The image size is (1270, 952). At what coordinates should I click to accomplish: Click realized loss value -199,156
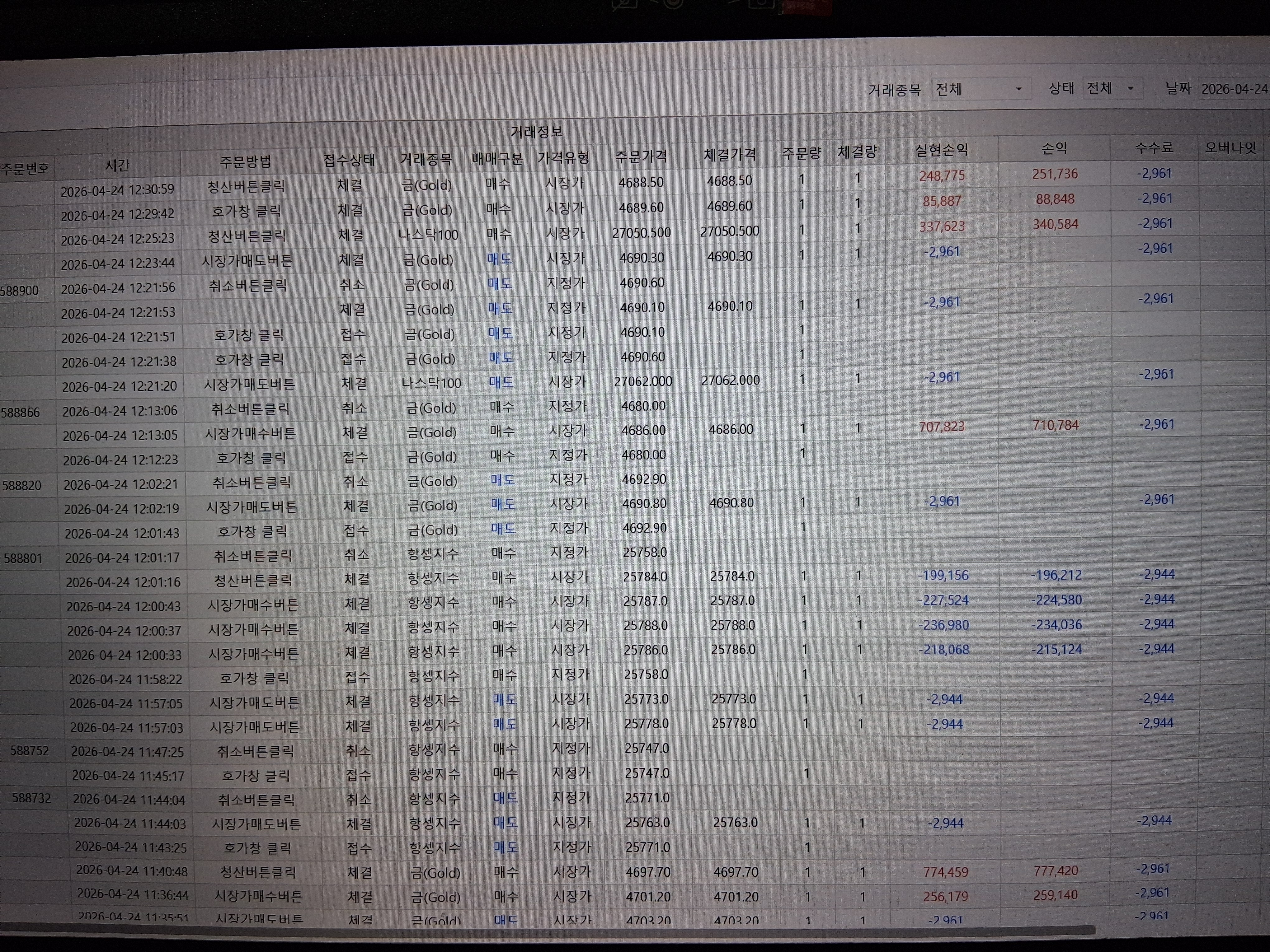(x=943, y=575)
